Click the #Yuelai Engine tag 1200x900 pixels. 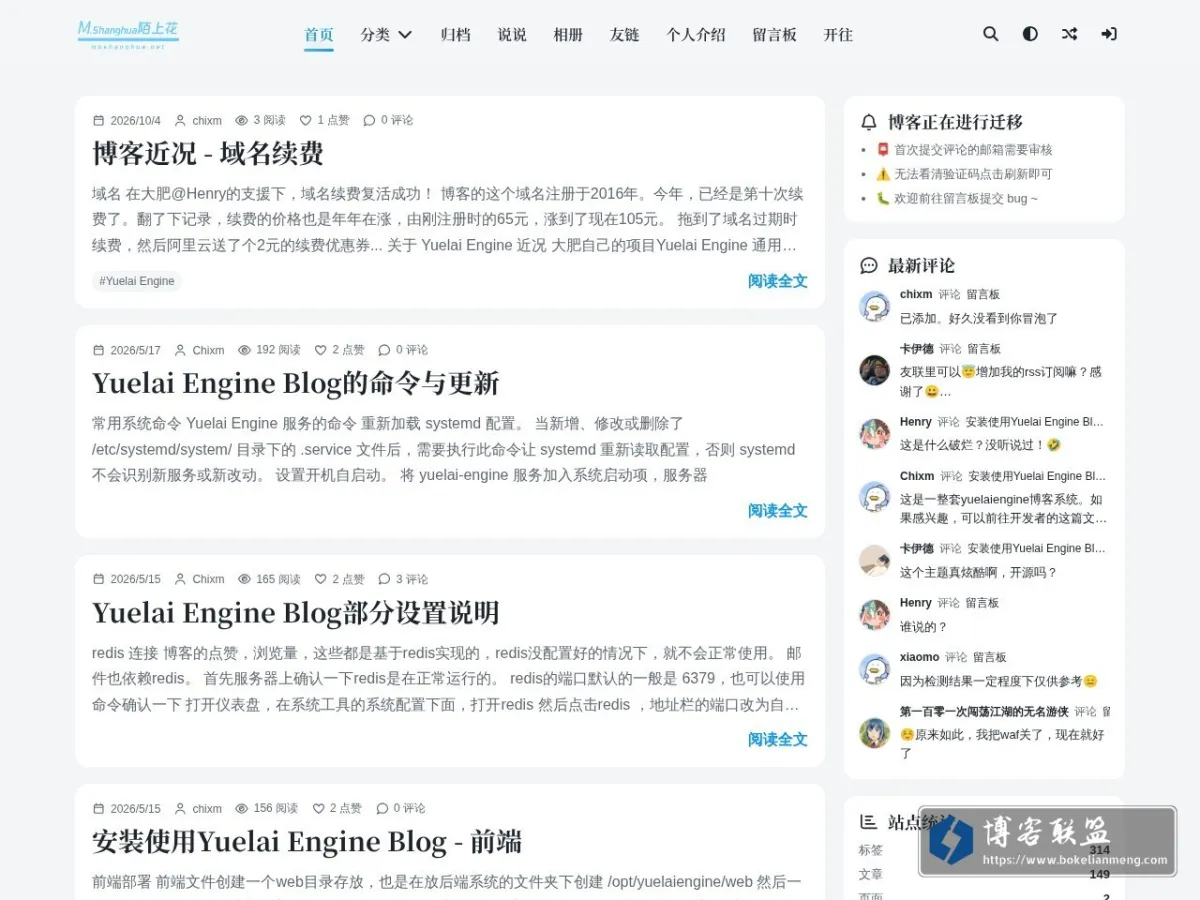pyautogui.click(x=137, y=281)
